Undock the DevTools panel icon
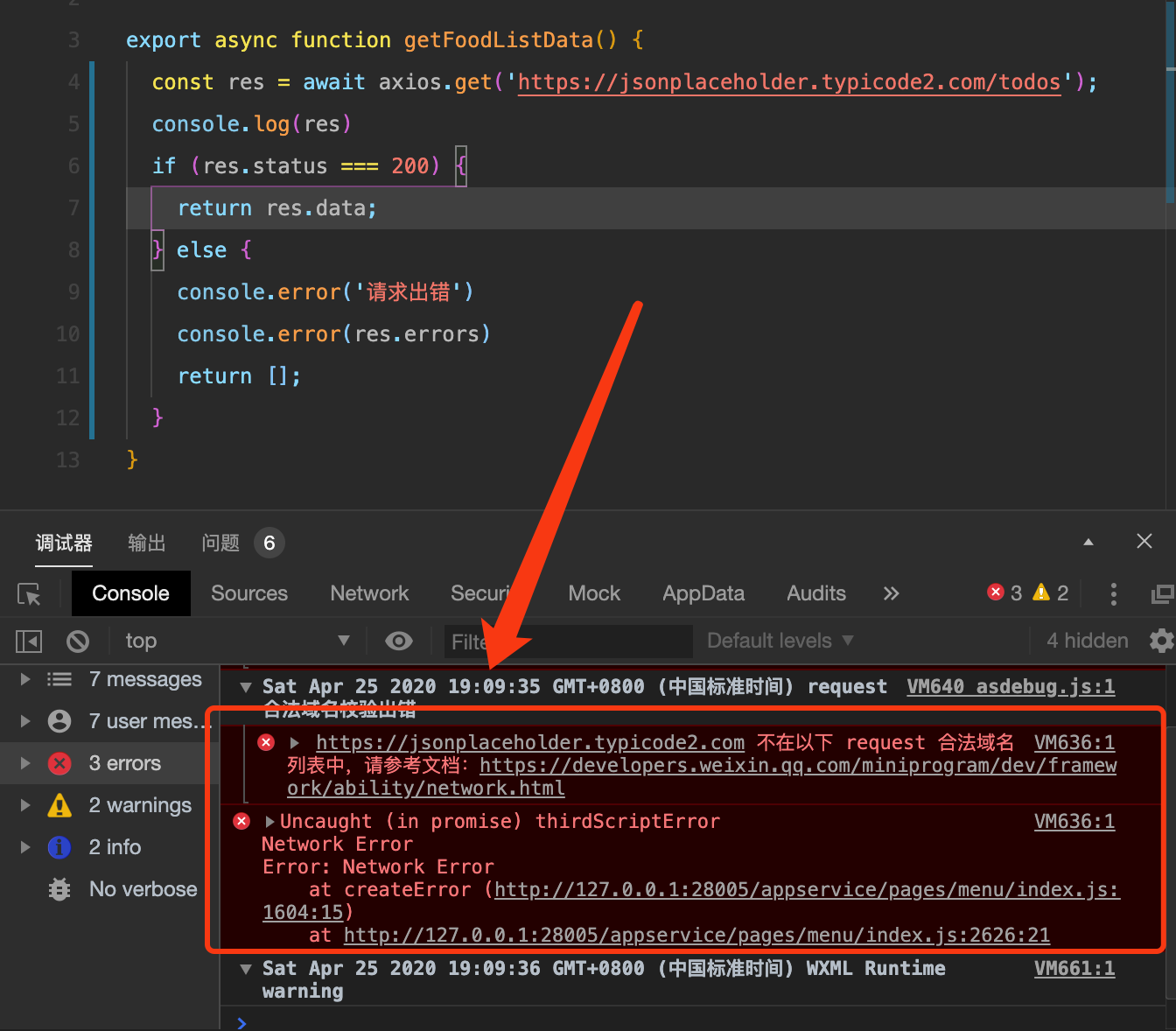Viewport: 1176px width, 1031px height. (x=1162, y=594)
